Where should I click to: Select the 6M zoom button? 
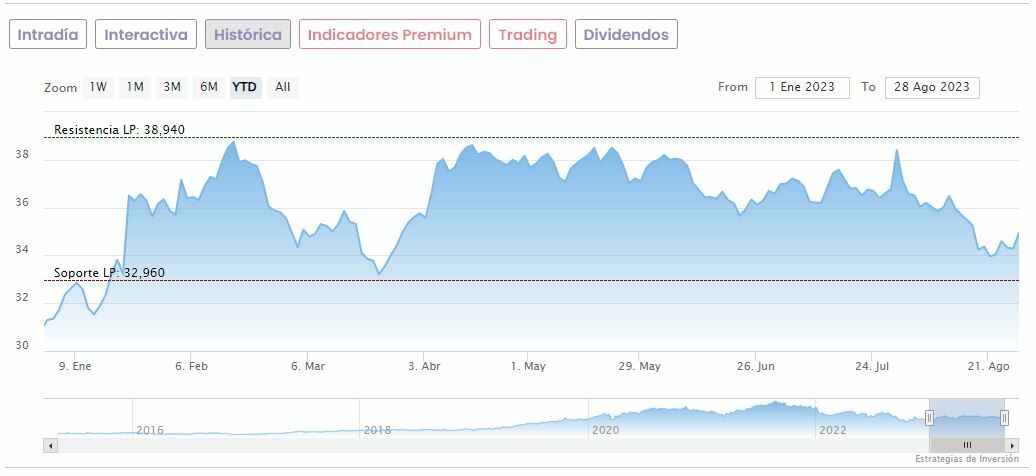coord(208,87)
